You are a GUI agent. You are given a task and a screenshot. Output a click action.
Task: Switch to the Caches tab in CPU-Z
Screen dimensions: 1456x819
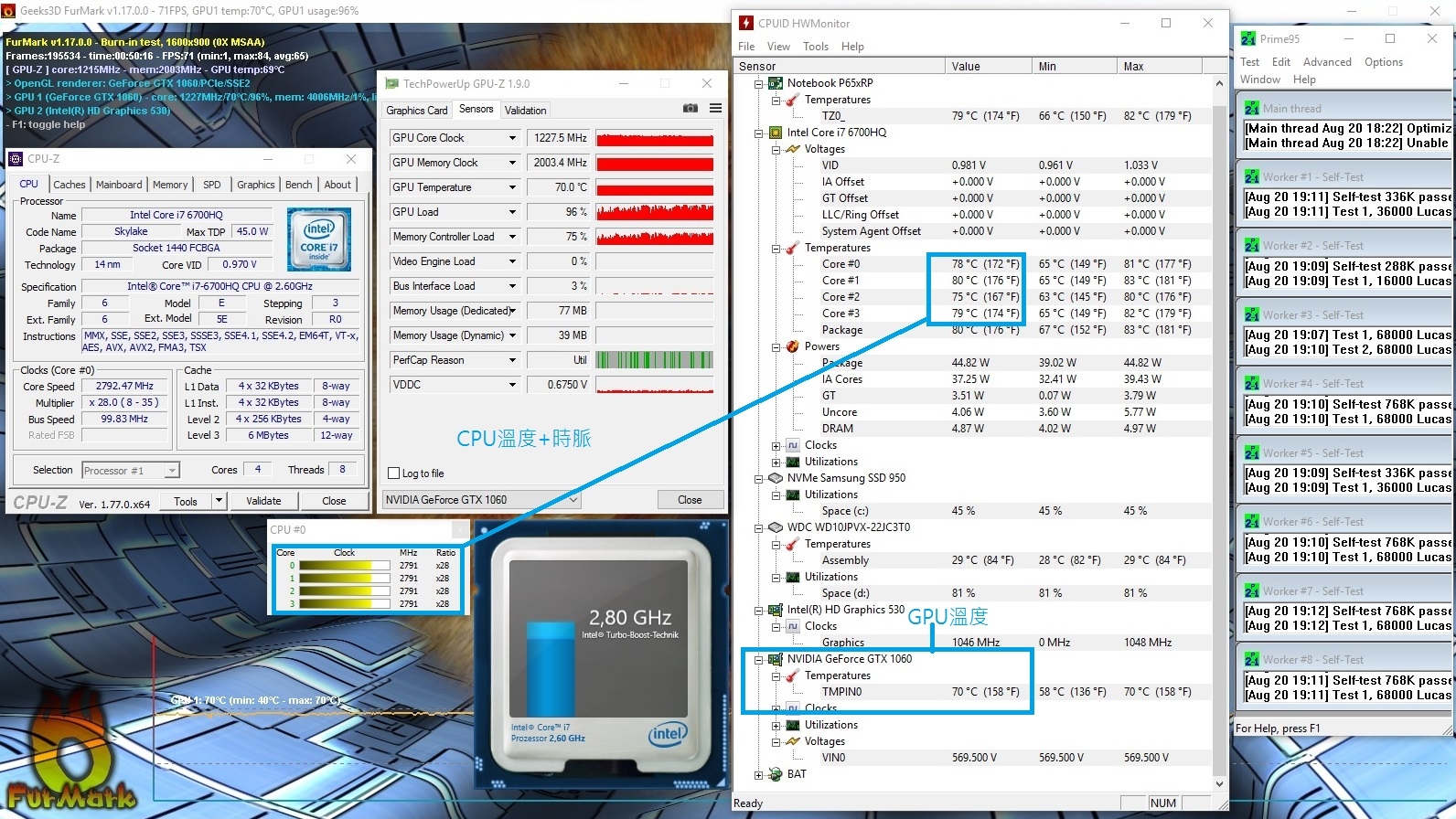coord(69,185)
